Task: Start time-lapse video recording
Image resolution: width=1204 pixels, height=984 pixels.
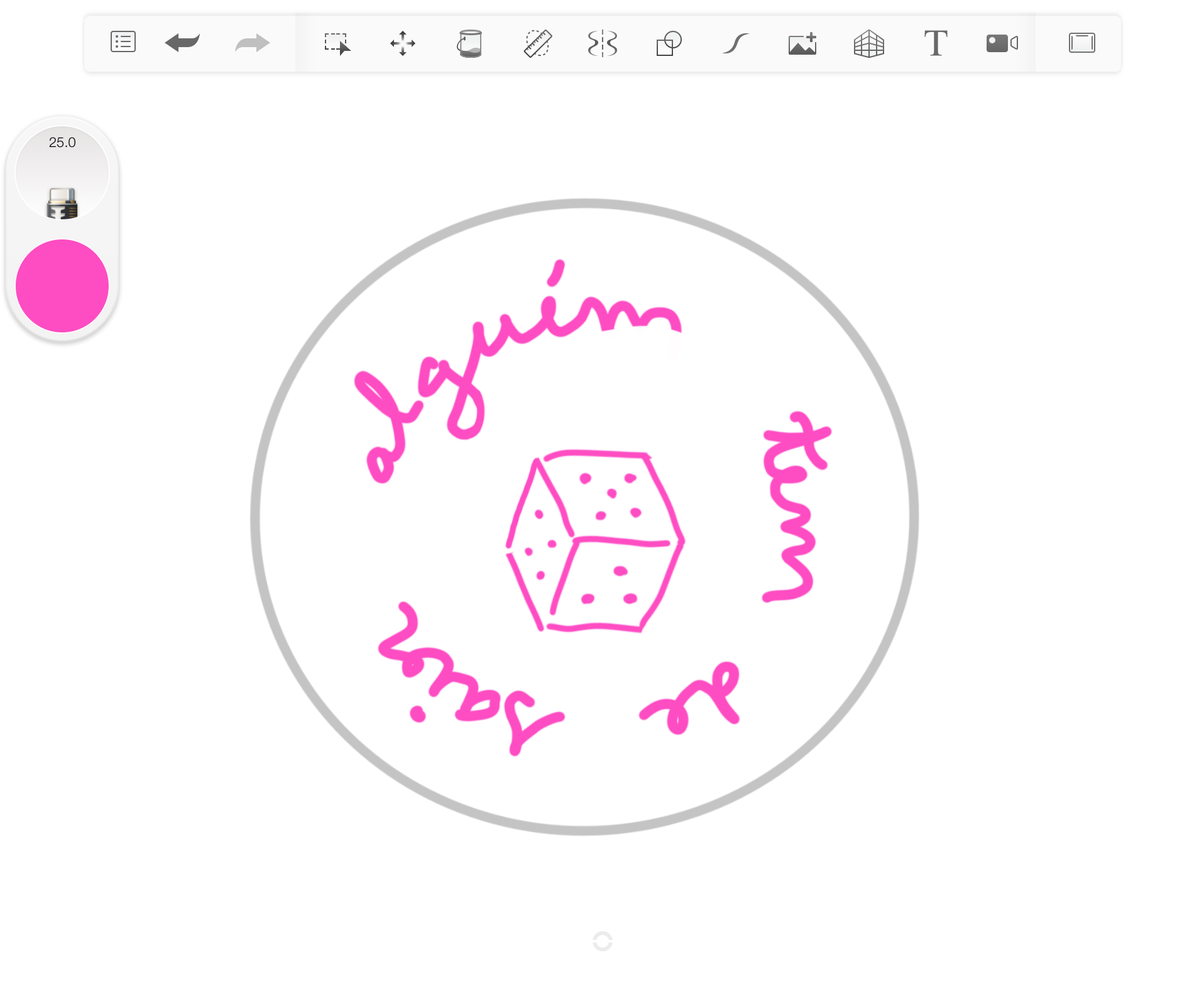Action: pyautogui.click(x=1002, y=43)
